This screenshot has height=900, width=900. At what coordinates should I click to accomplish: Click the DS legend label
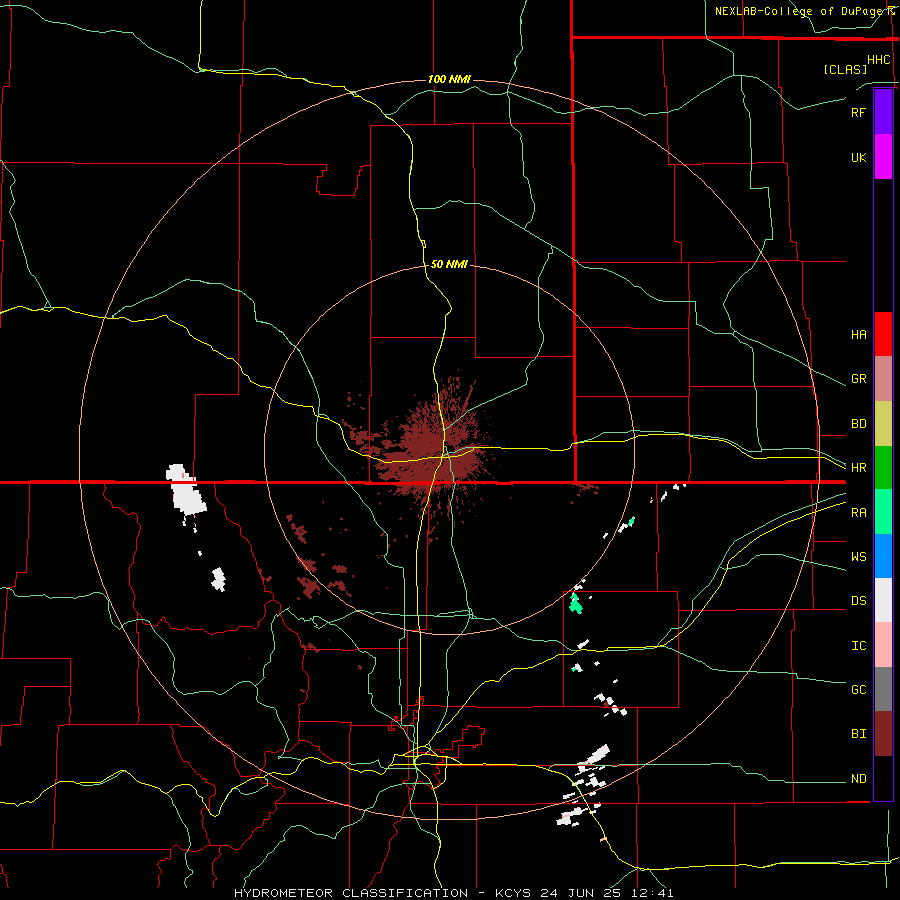[858, 601]
